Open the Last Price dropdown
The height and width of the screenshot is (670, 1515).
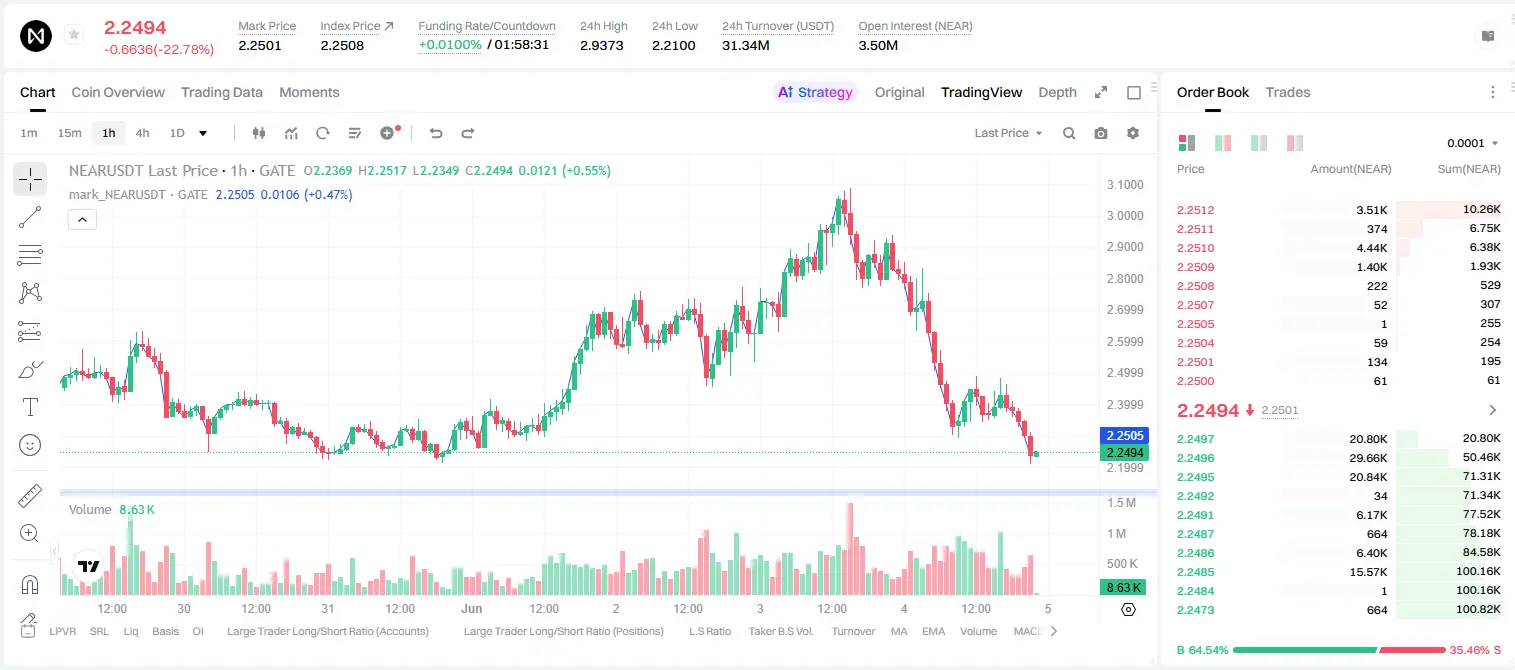click(1008, 133)
